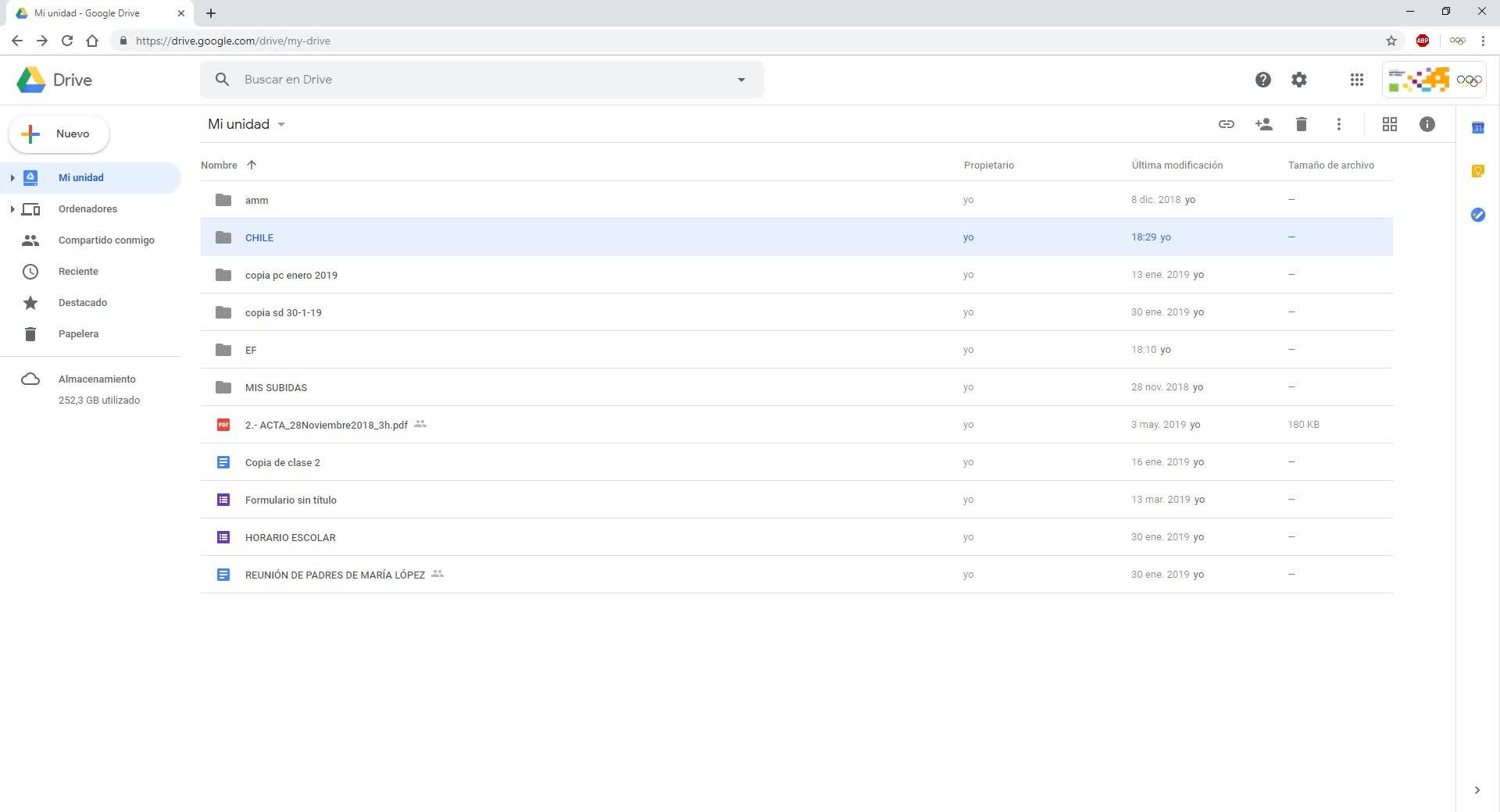Switch to grid view layout
Screen dimensions: 1500x812
point(1389,124)
